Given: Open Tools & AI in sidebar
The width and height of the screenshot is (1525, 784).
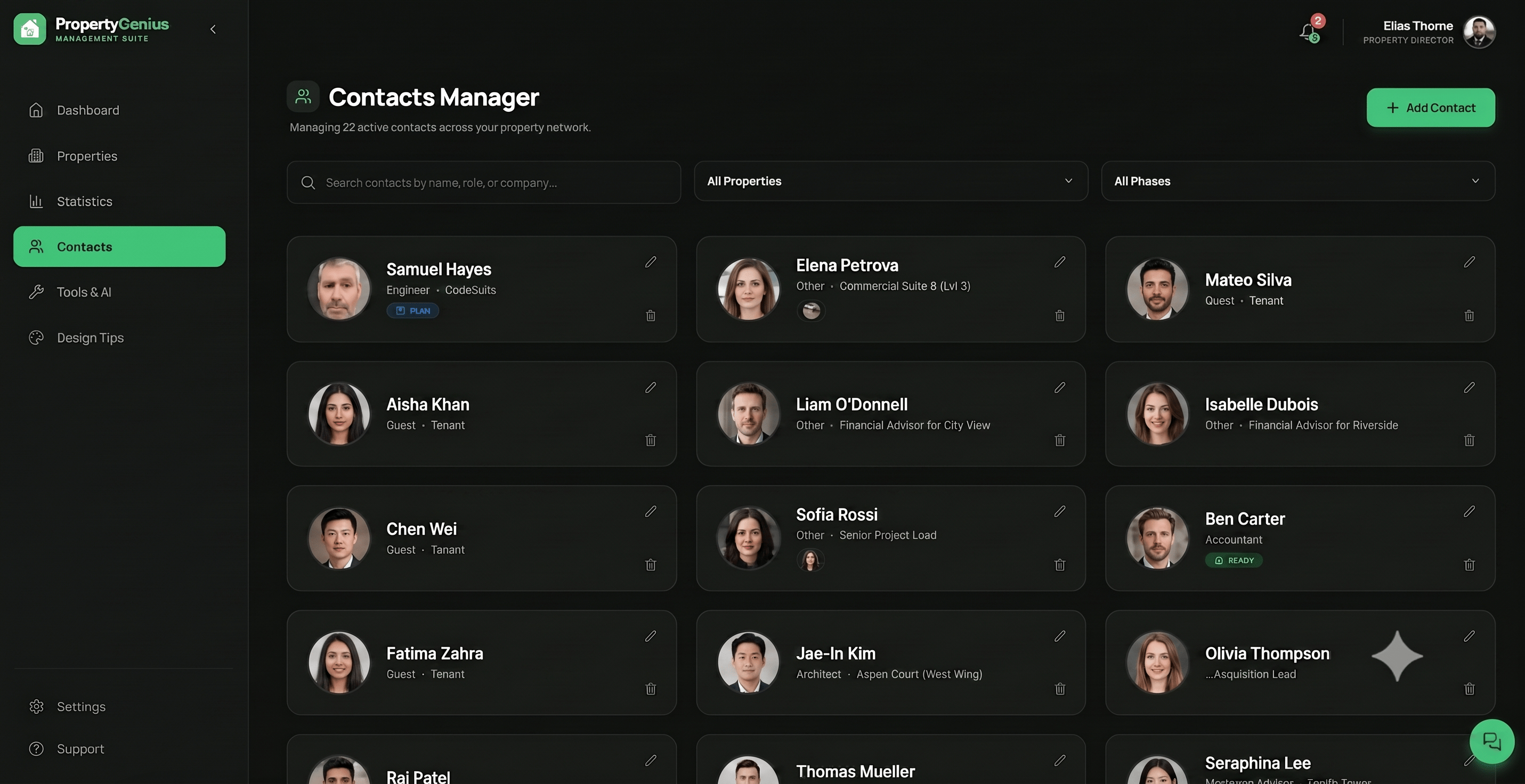Looking at the screenshot, I should tap(119, 292).
